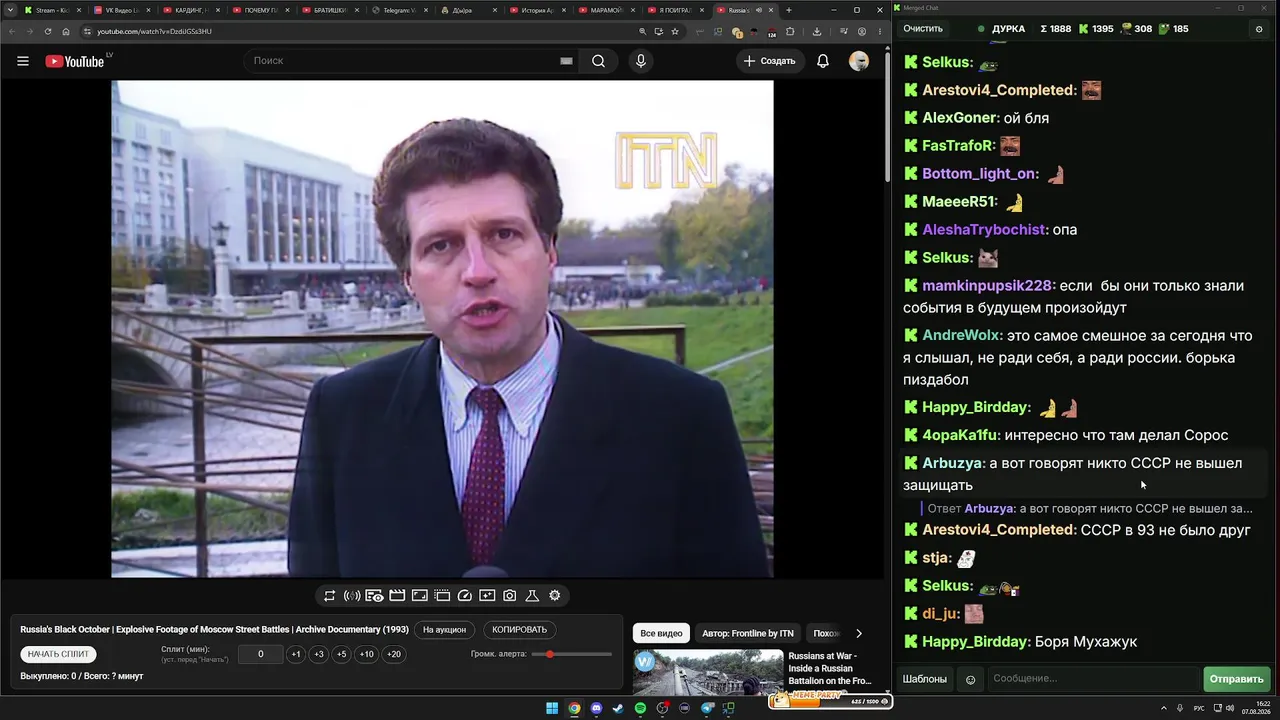Expand more filter chips with right chevron
Screen dimensions: 1280x720
tap(858, 633)
